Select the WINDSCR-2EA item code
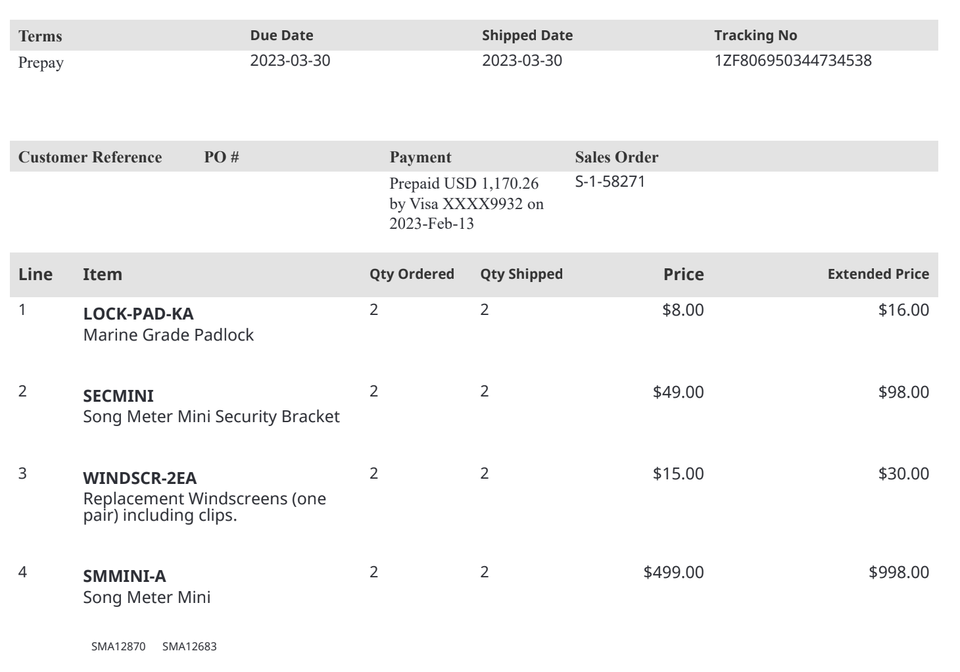Image resolution: width=960 pixels, height=672 pixels. [140, 478]
